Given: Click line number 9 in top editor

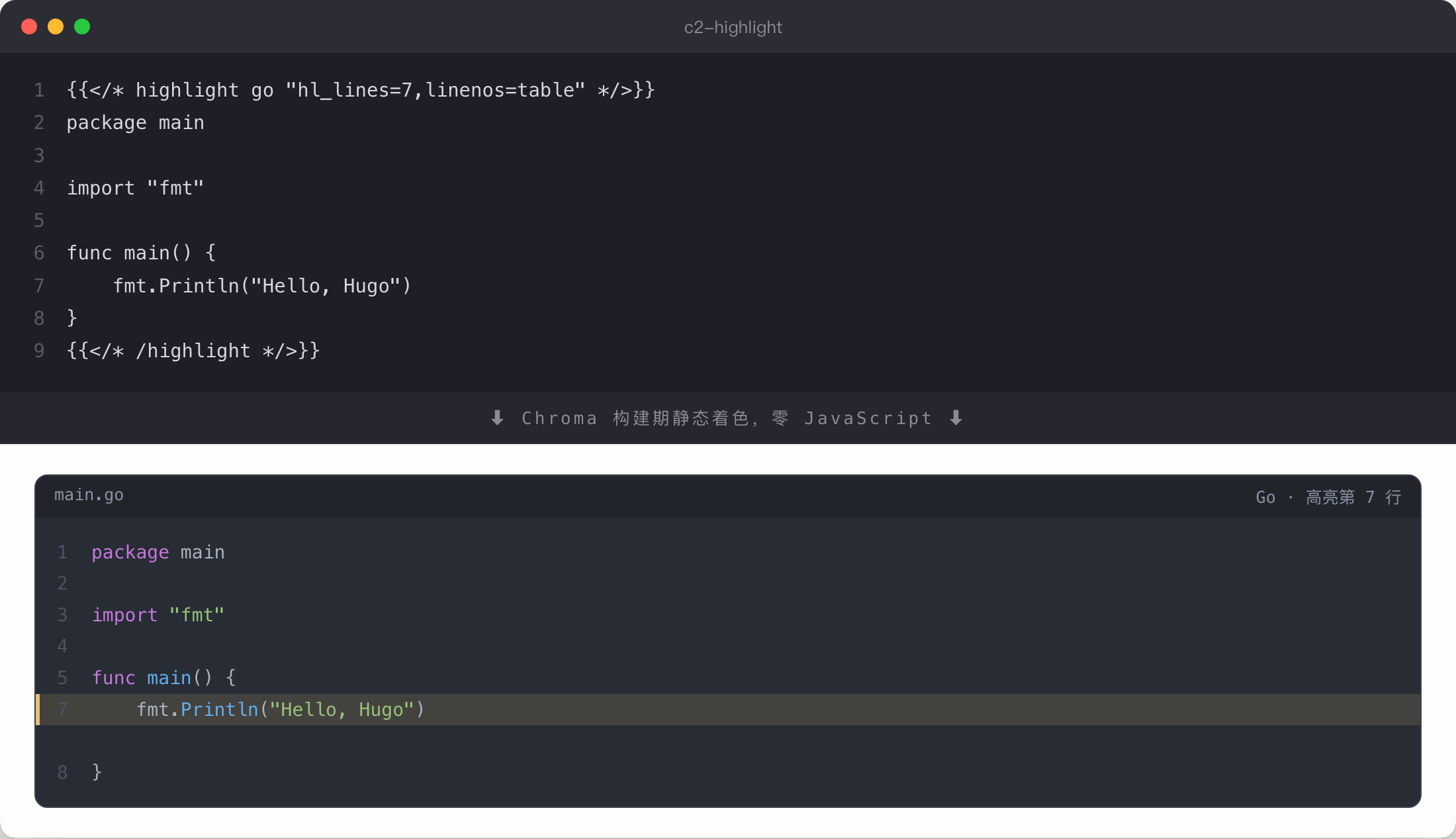Looking at the screenshot, I should 39,351.
